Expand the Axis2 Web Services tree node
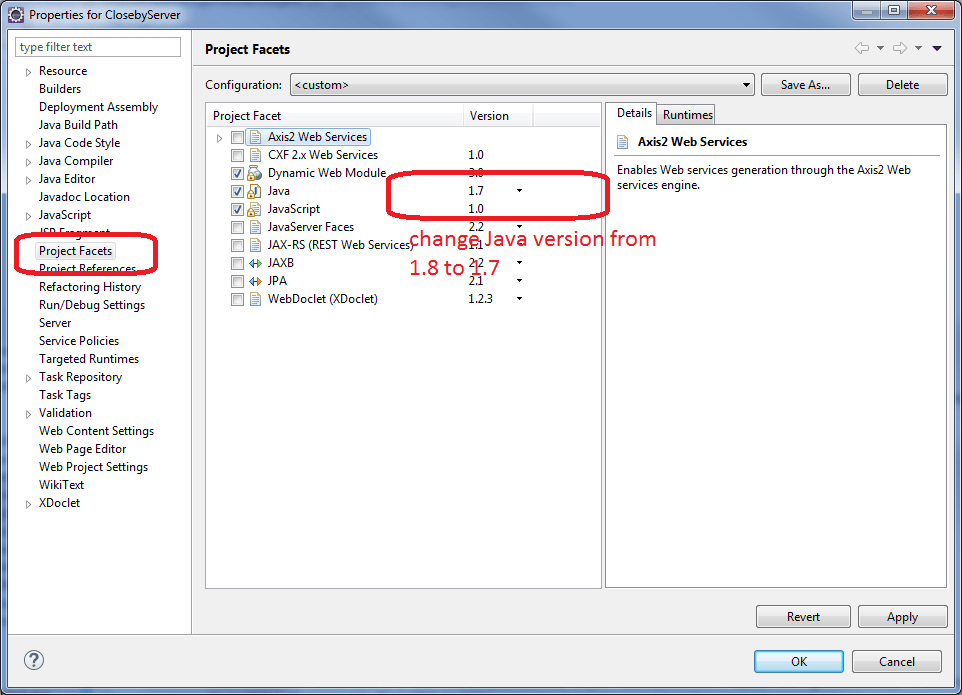The image size is (962, 695). tap(220, 137)
